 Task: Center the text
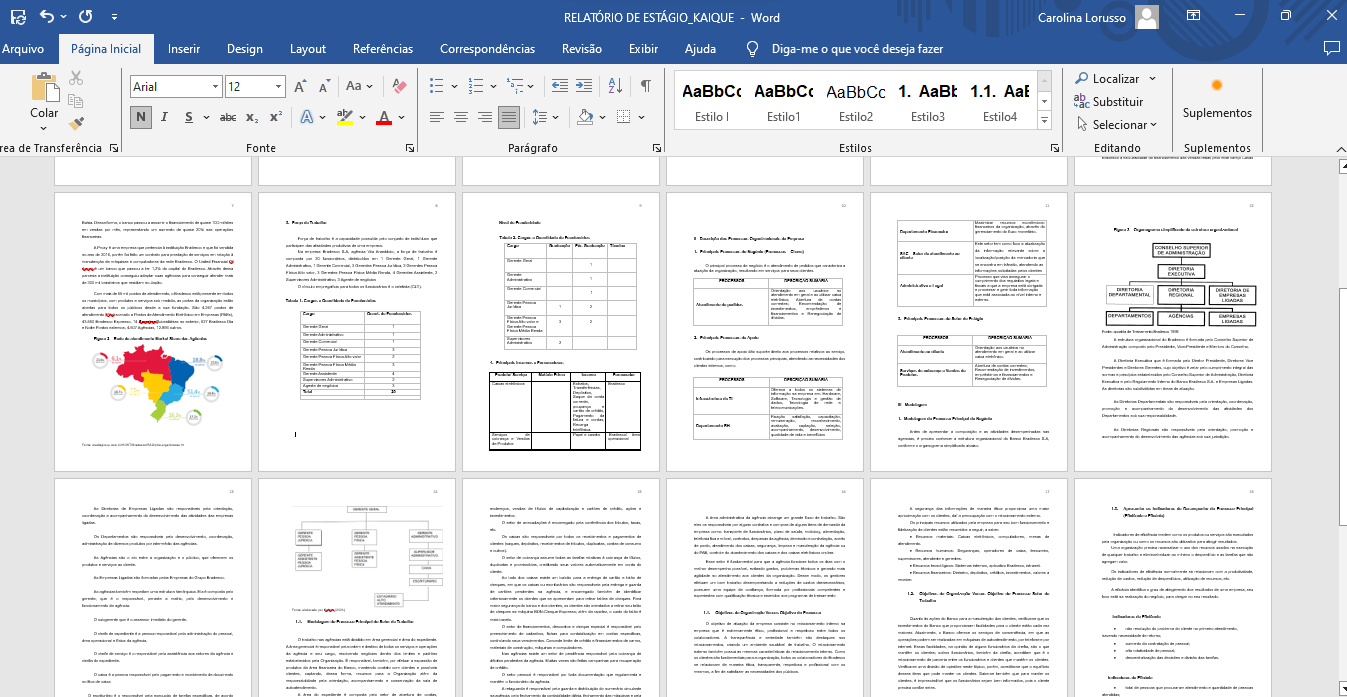(462, 117)
